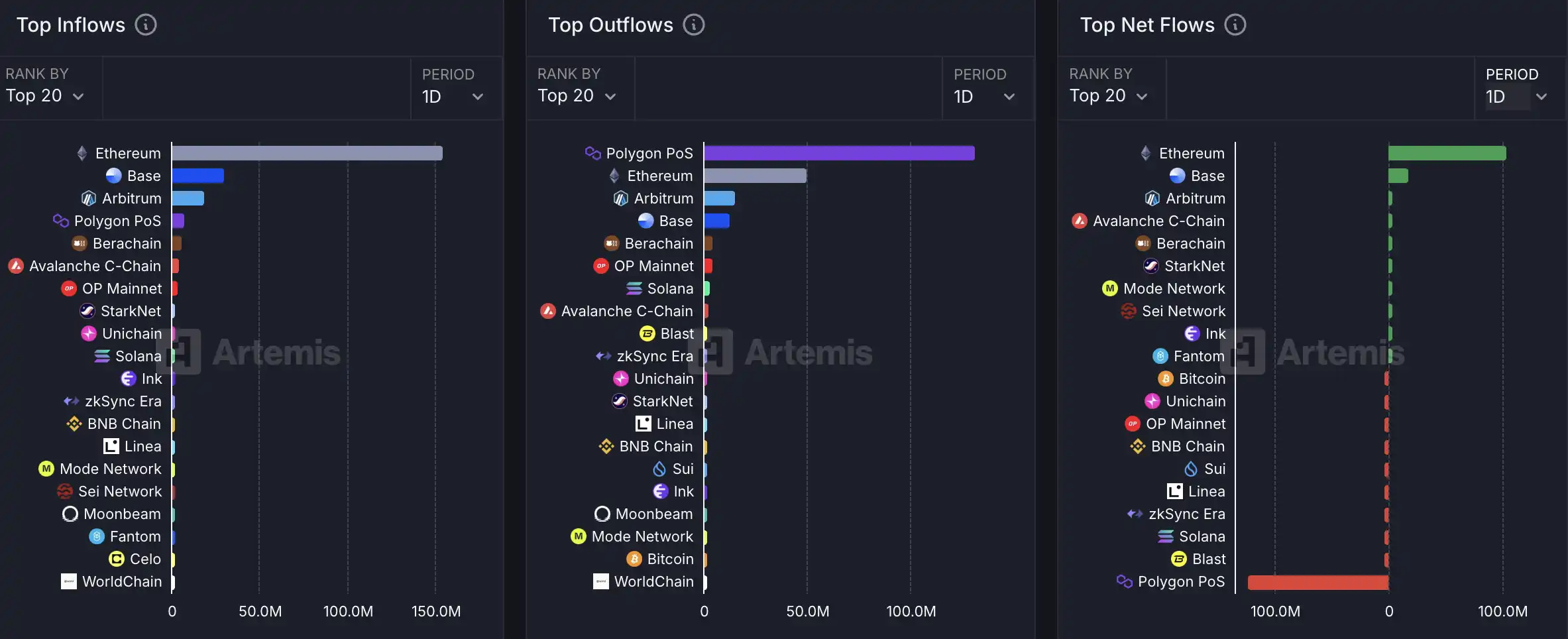
Task: Click 'Bitcoin' label in Top Net Flows
Action: (x=1202, y=378)
